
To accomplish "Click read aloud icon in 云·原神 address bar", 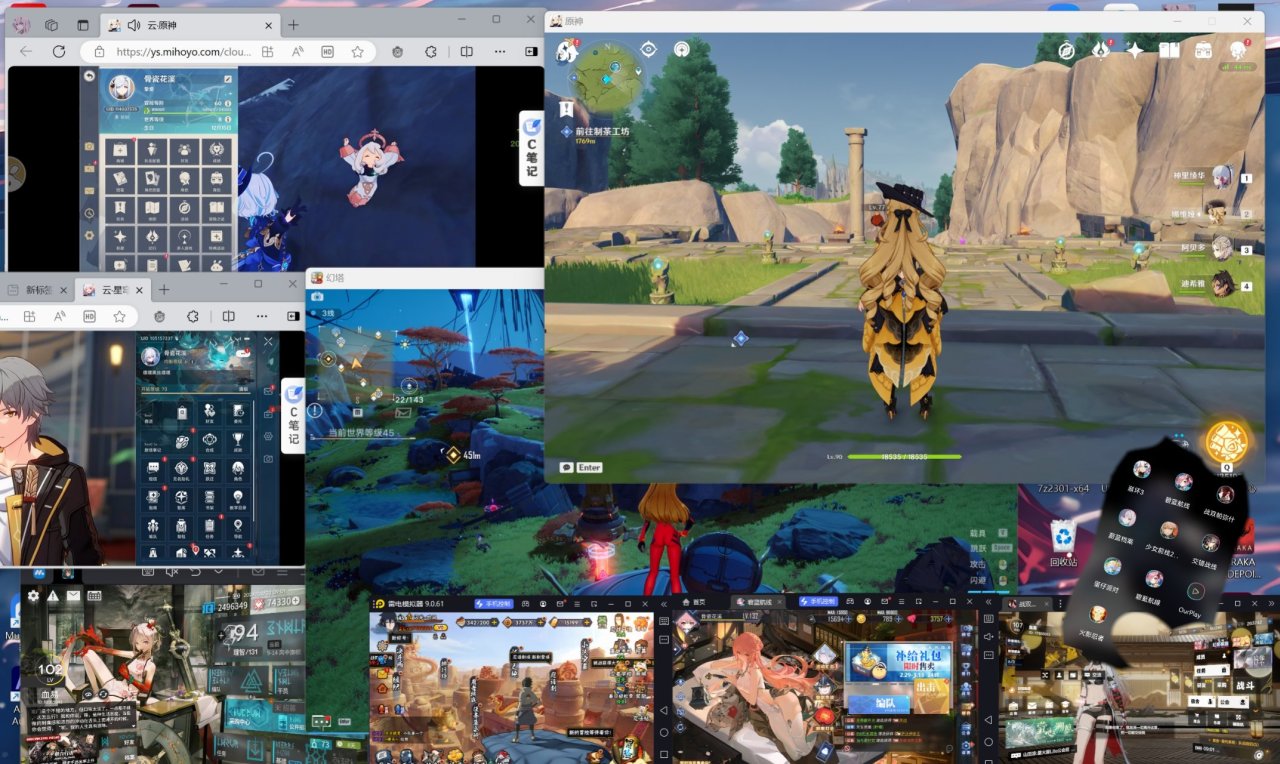I will tap(297, 52).
